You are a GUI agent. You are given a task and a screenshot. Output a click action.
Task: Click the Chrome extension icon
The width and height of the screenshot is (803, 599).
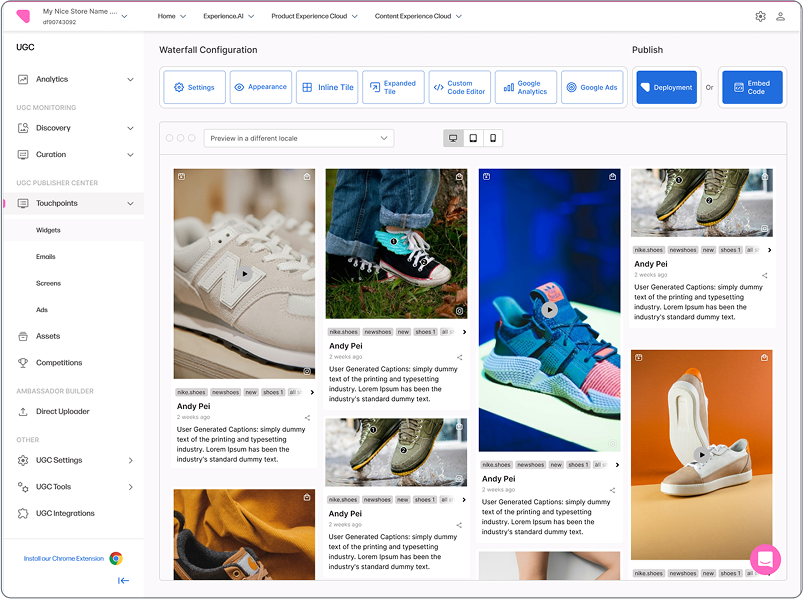pos(116,559)
